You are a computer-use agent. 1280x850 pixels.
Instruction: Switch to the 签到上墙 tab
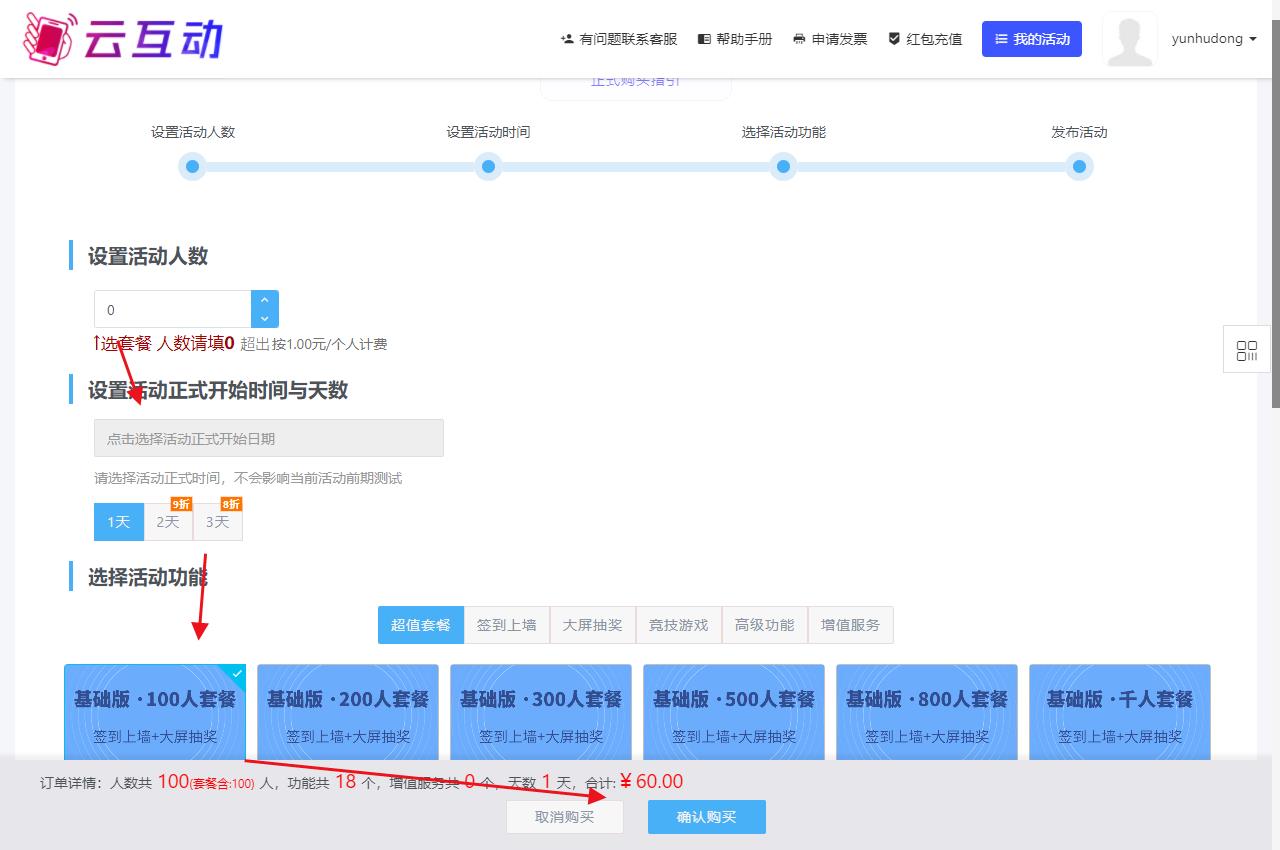pyautogui.click(x=506, y=625)
